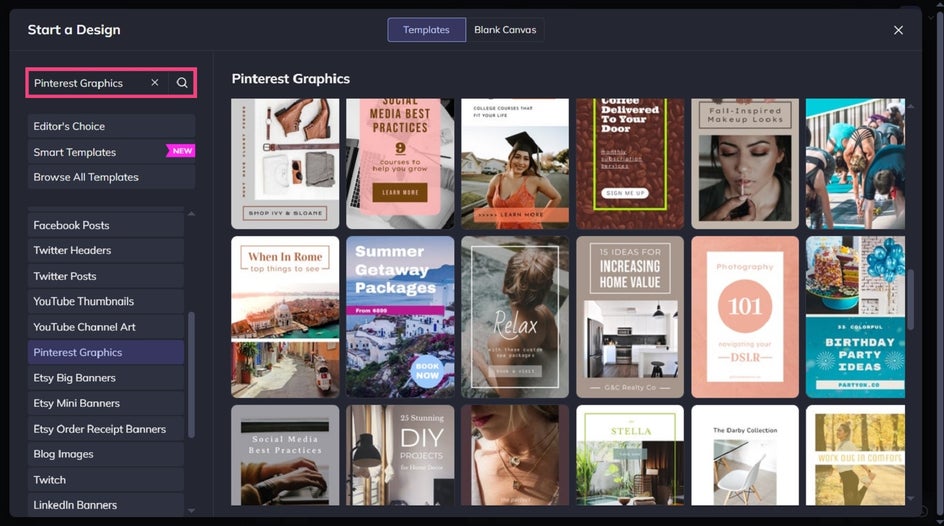Choose YouTube Thumbnails category
The width and height of the screenshot is (944, 526).
click(x=106, y=302)
